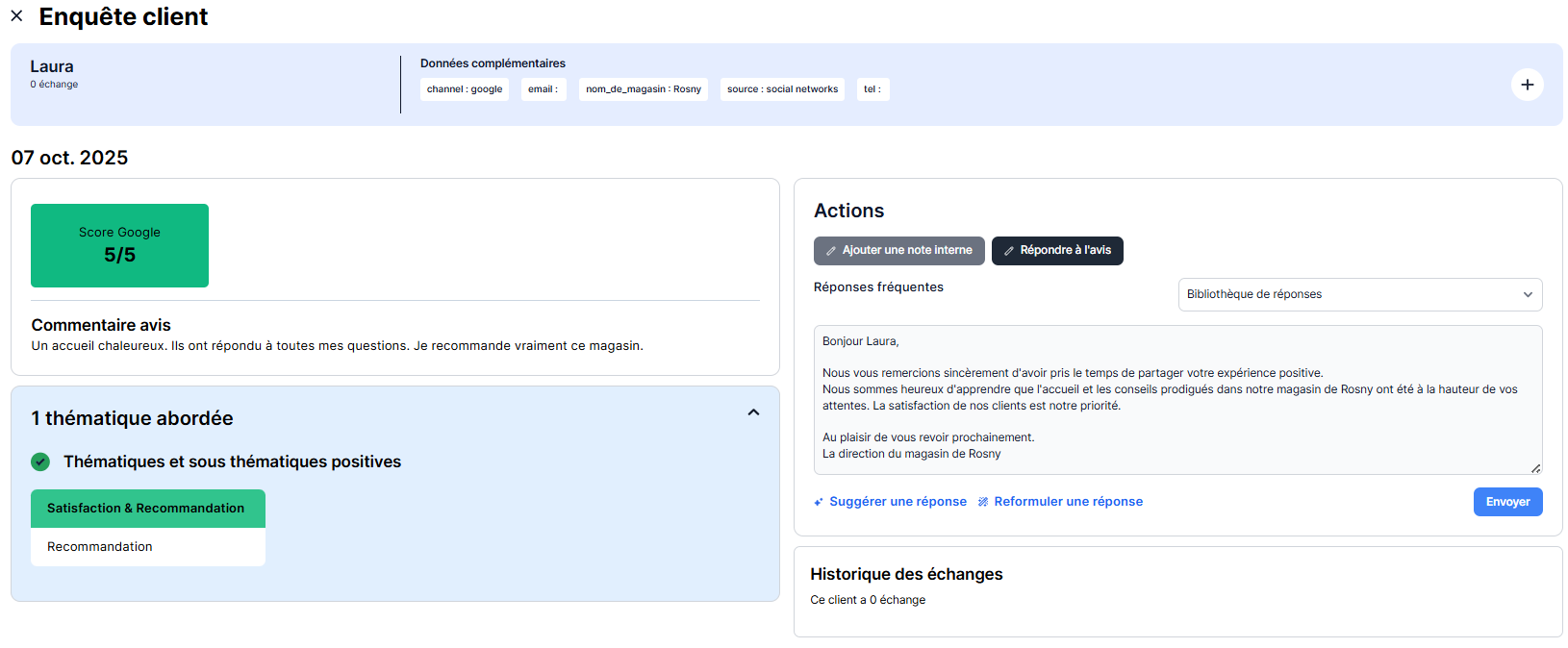
Task: Click the source : social networks tag
Action: 782,89
